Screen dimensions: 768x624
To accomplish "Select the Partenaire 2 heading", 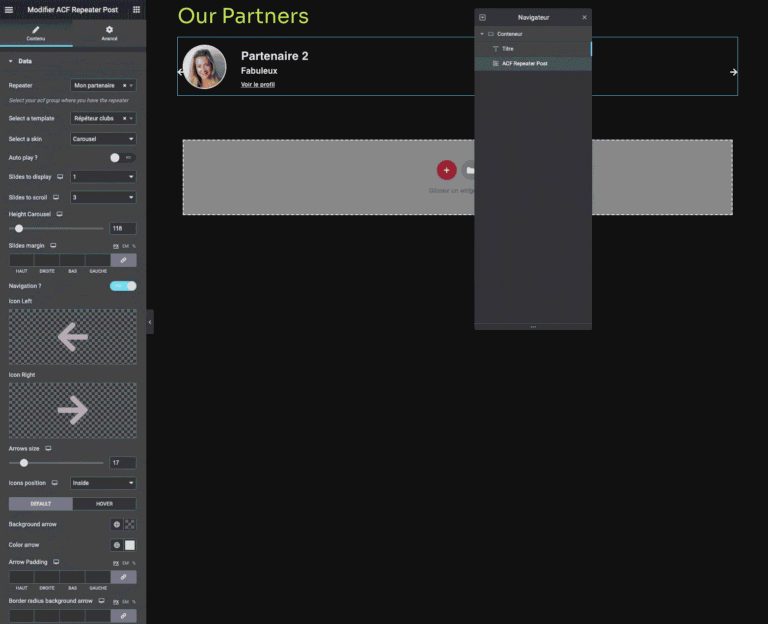I will 275,56.
